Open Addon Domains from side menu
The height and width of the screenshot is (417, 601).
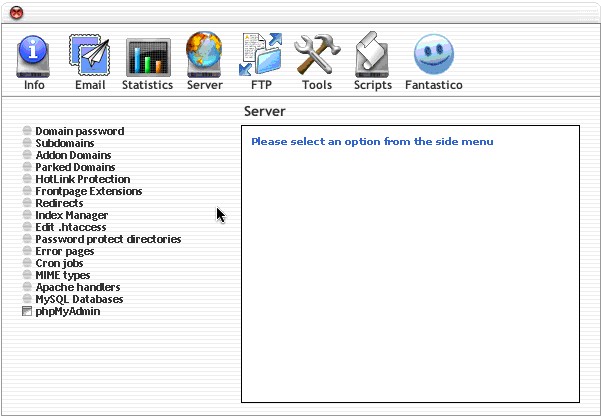coord(75,155)
